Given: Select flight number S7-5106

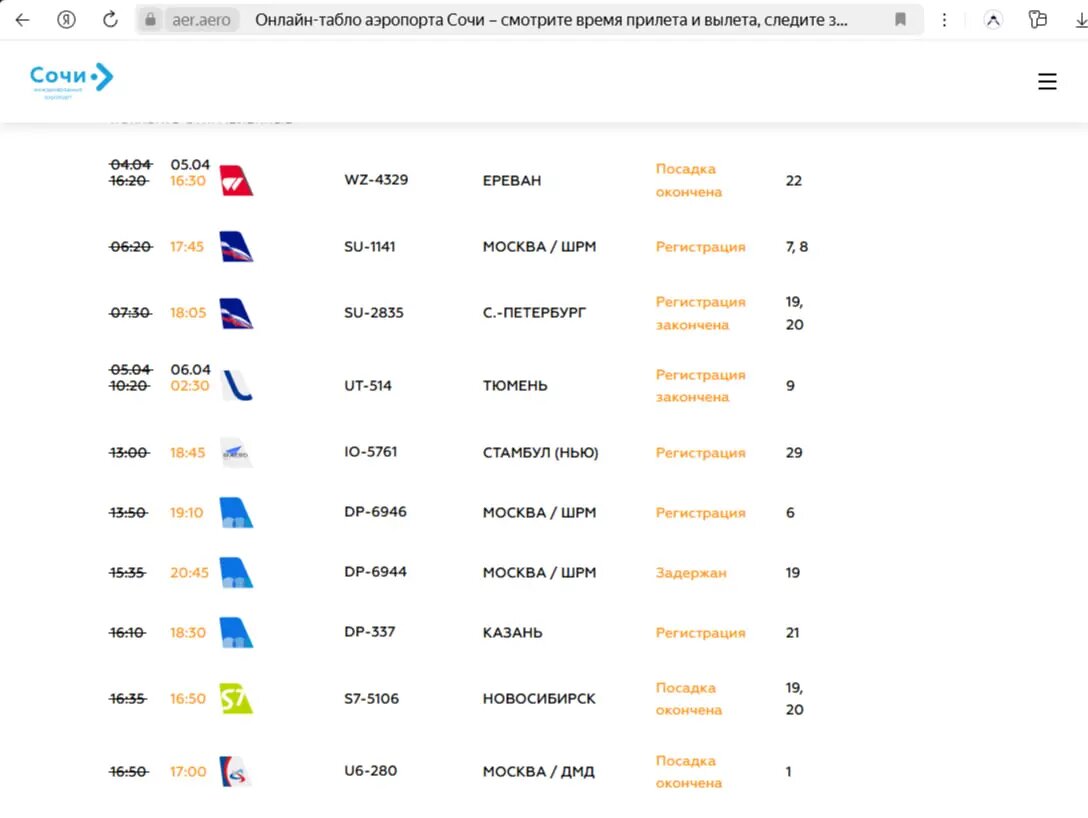Looking at the screenshot, I should 372,699.
